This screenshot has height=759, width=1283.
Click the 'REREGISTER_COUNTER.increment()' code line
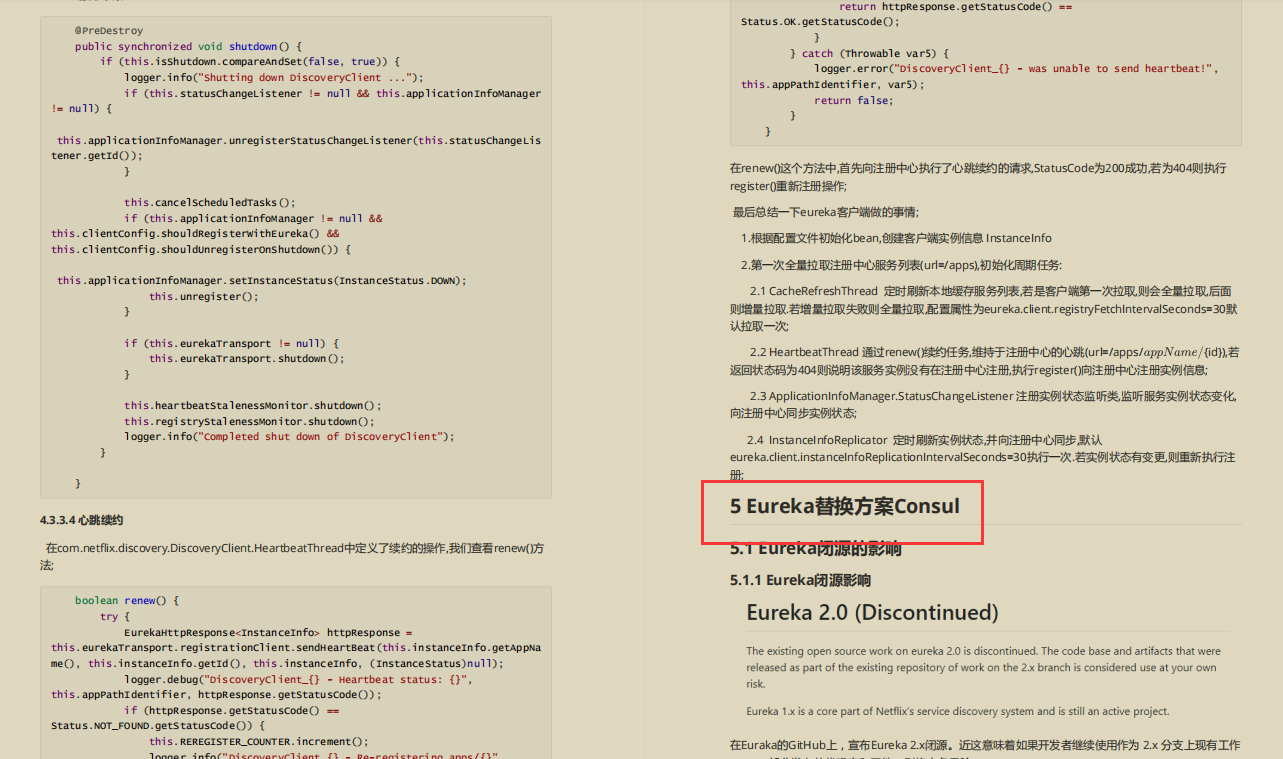[x=259, y=741]
